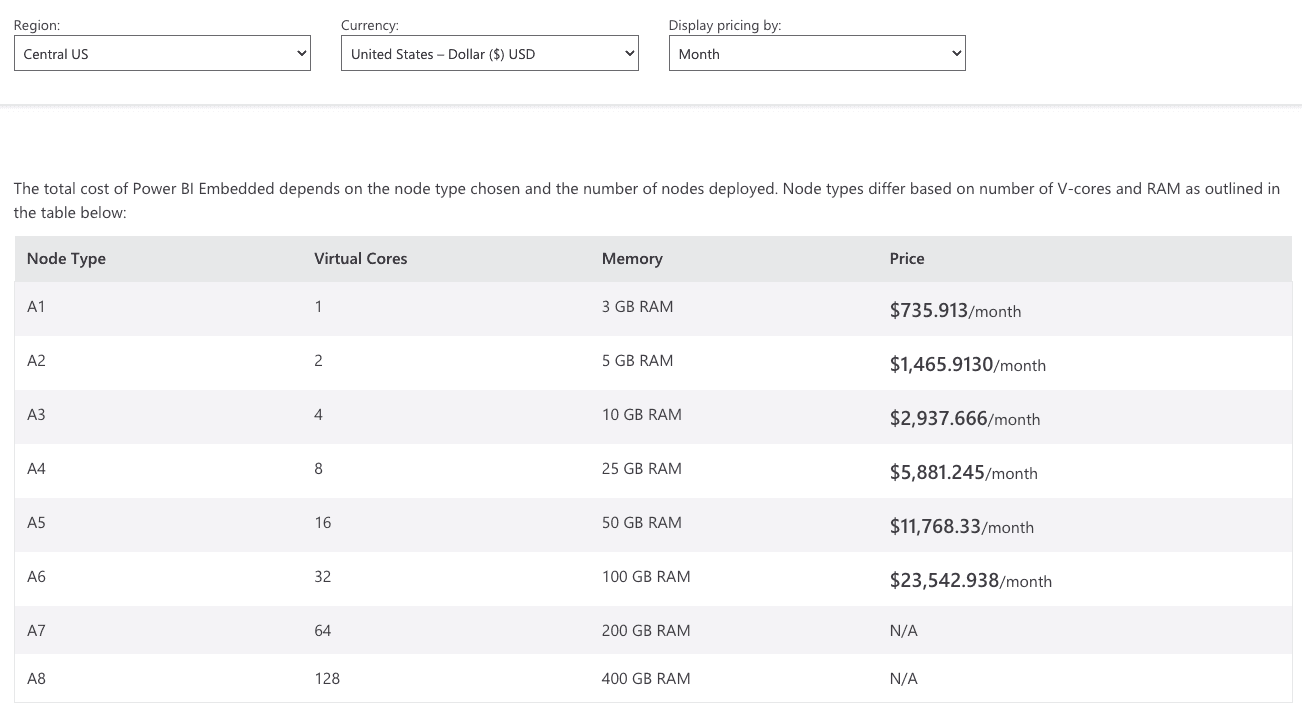Open the Display pricing by dropdown
The height and width of the screenshot is (709, 1302).
pyautogui.click(x=816, y=53)
